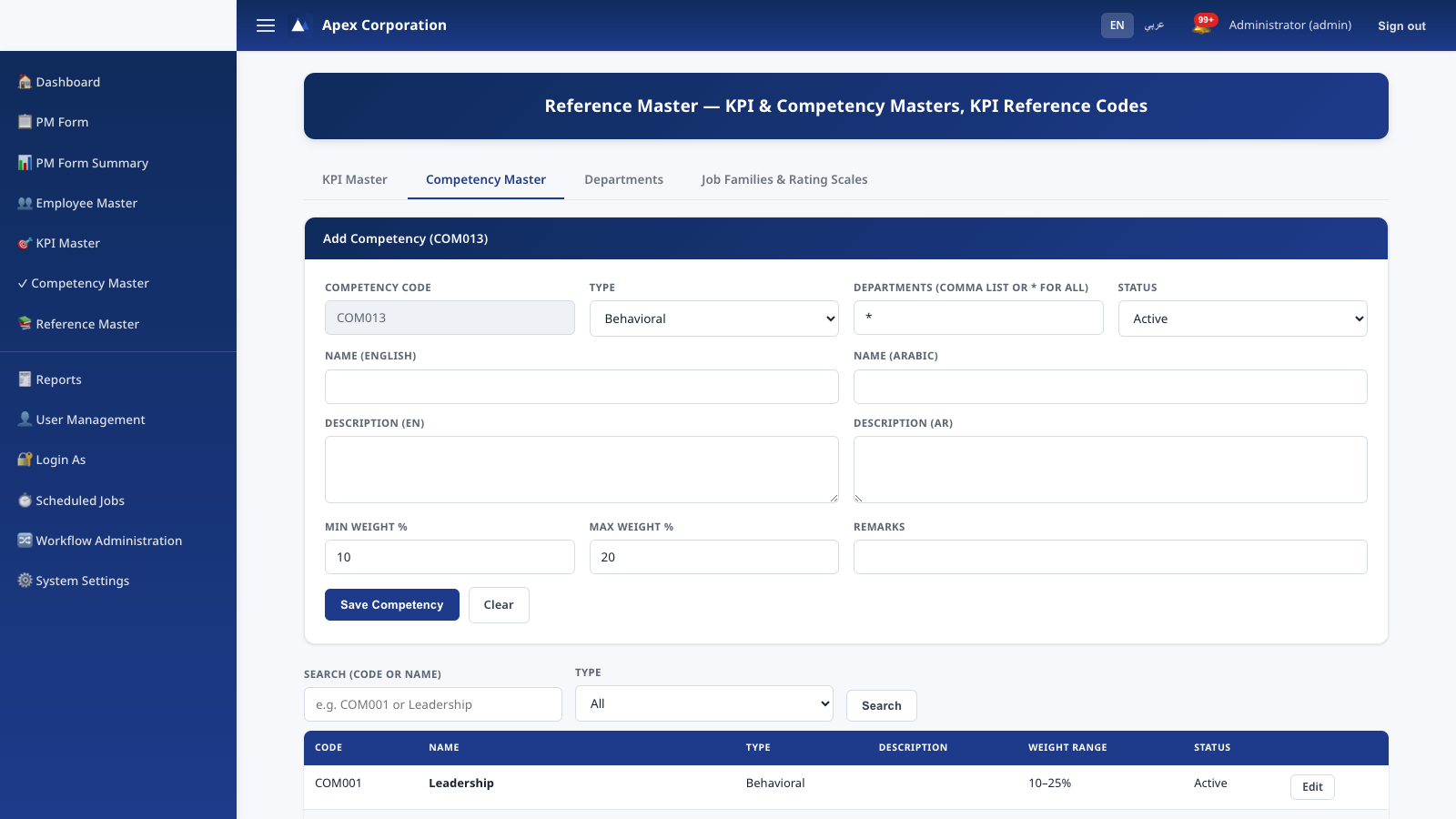The height and width of the screenshot is (819, 1456).
Task: Click the Sign out link
Action: (1401, 25)
